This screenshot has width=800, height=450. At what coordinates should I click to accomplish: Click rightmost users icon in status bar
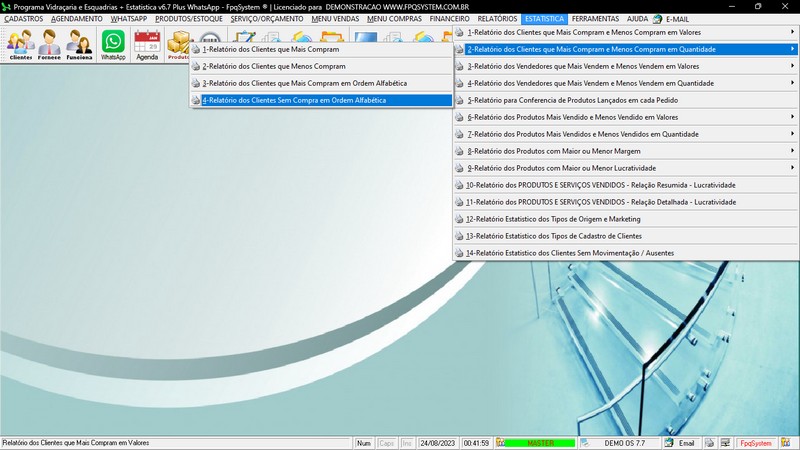[x=786, y=443]
